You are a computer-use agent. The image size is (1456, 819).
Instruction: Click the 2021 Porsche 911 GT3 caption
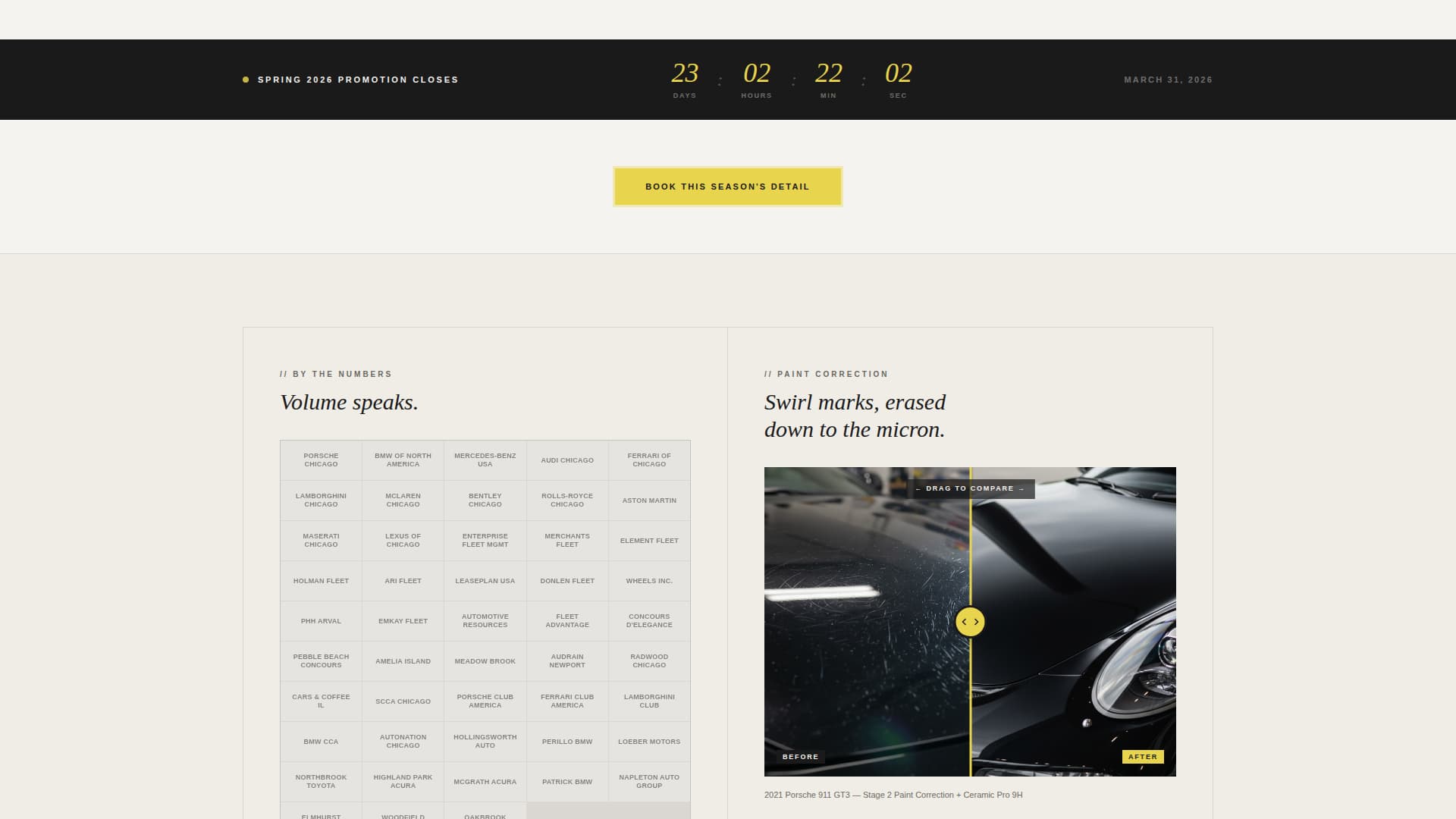893,795
